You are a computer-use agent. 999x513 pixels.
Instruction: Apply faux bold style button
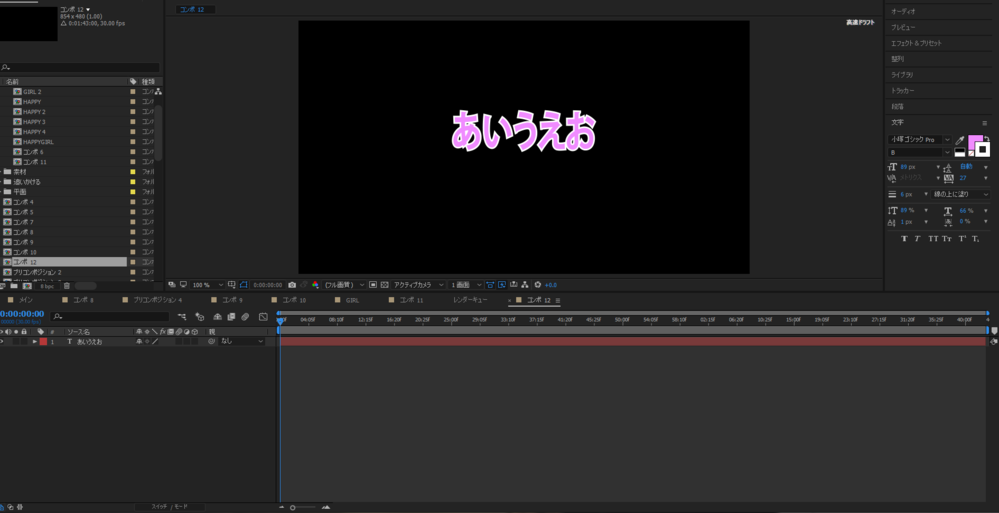click(x=903, y=238)
